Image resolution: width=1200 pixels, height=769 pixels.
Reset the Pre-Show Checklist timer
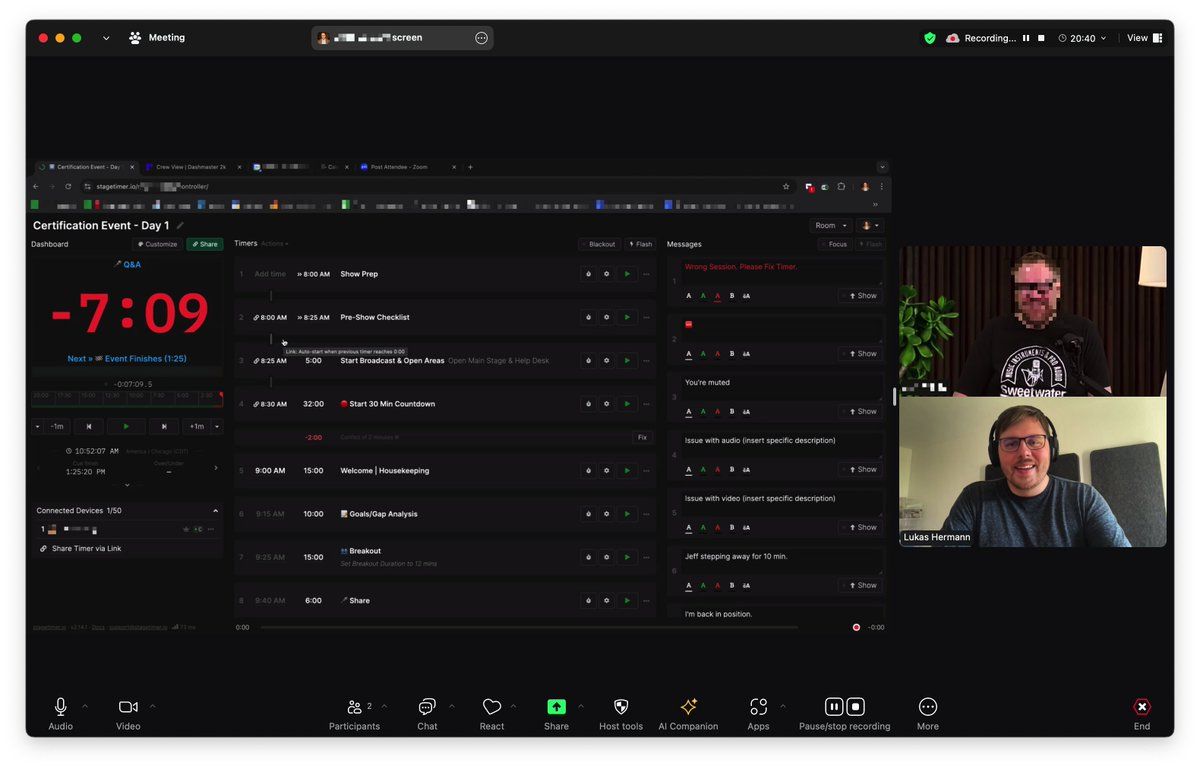pyautogui.click(x=589, y=317)
